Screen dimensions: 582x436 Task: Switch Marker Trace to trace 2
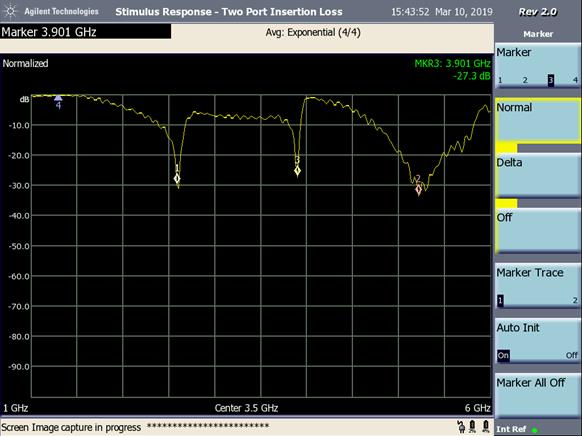[575, 300]
